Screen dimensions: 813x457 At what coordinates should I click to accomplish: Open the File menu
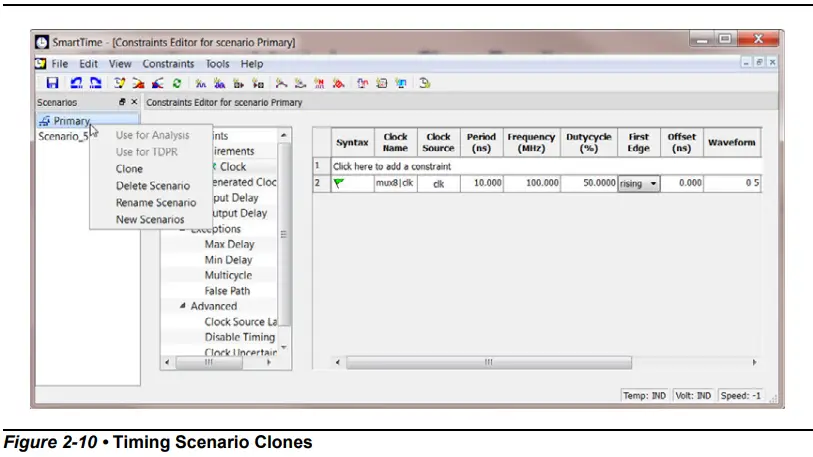[60, 64]
